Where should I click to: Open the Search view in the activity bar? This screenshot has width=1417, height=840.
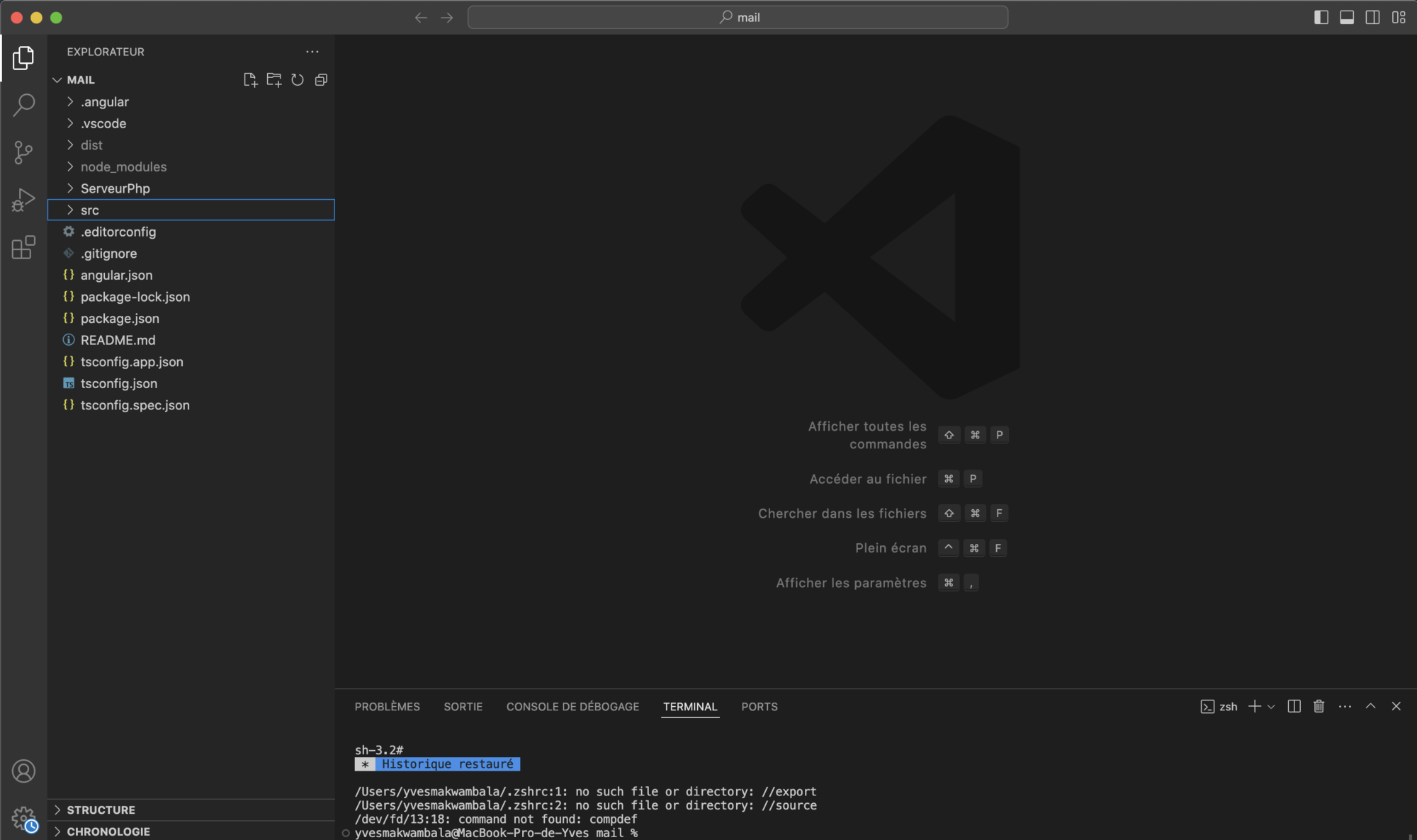click(x=23, y=105)
